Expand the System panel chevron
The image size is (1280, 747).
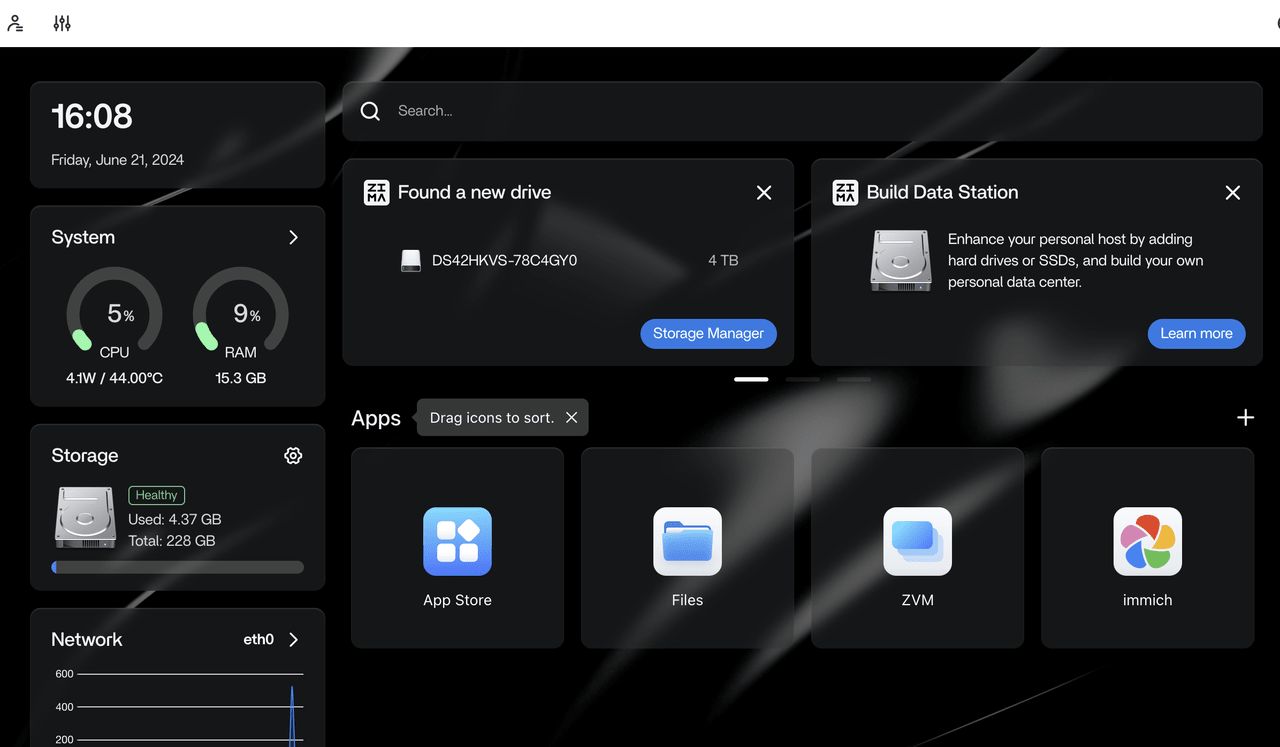coord(293,237)
